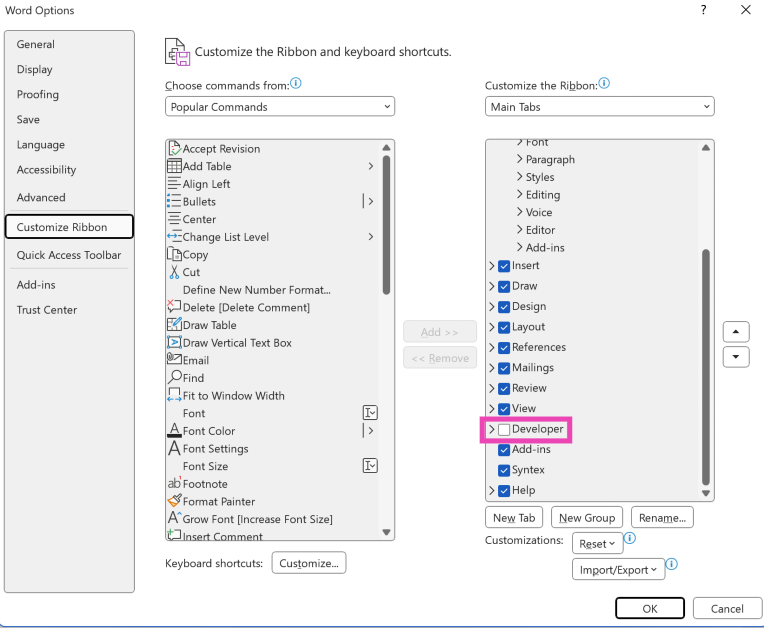The image size is (764, 628).
Task: Select the Find magnifier icon
Action: click(x=174, y=378)
